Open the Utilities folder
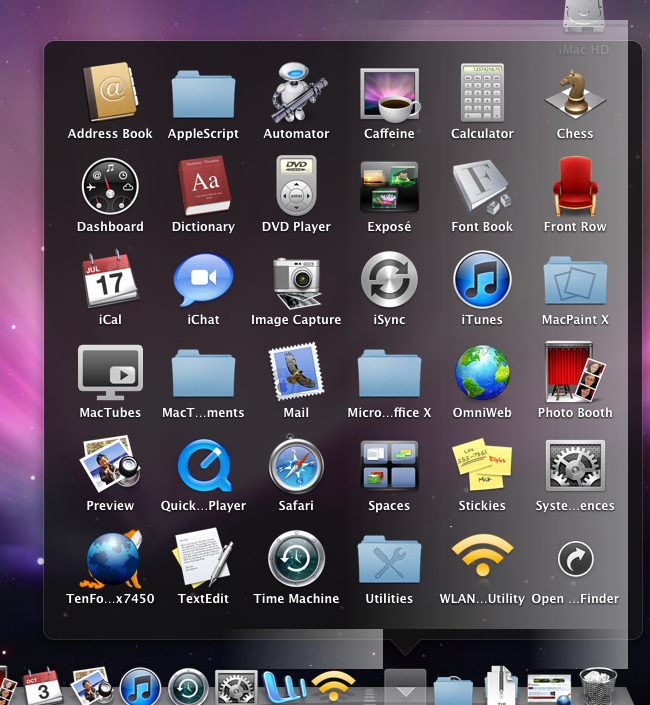650x705 pixels. [x=389, y=559]
